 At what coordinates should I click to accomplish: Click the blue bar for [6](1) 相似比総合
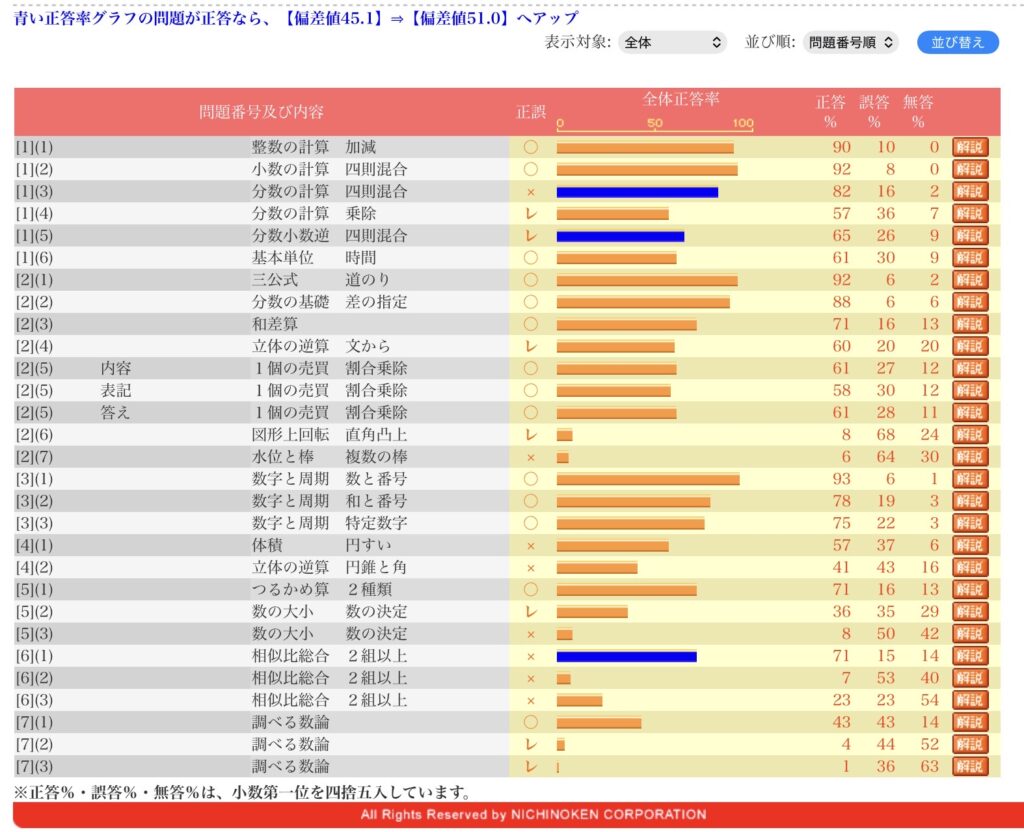point(626,656)
